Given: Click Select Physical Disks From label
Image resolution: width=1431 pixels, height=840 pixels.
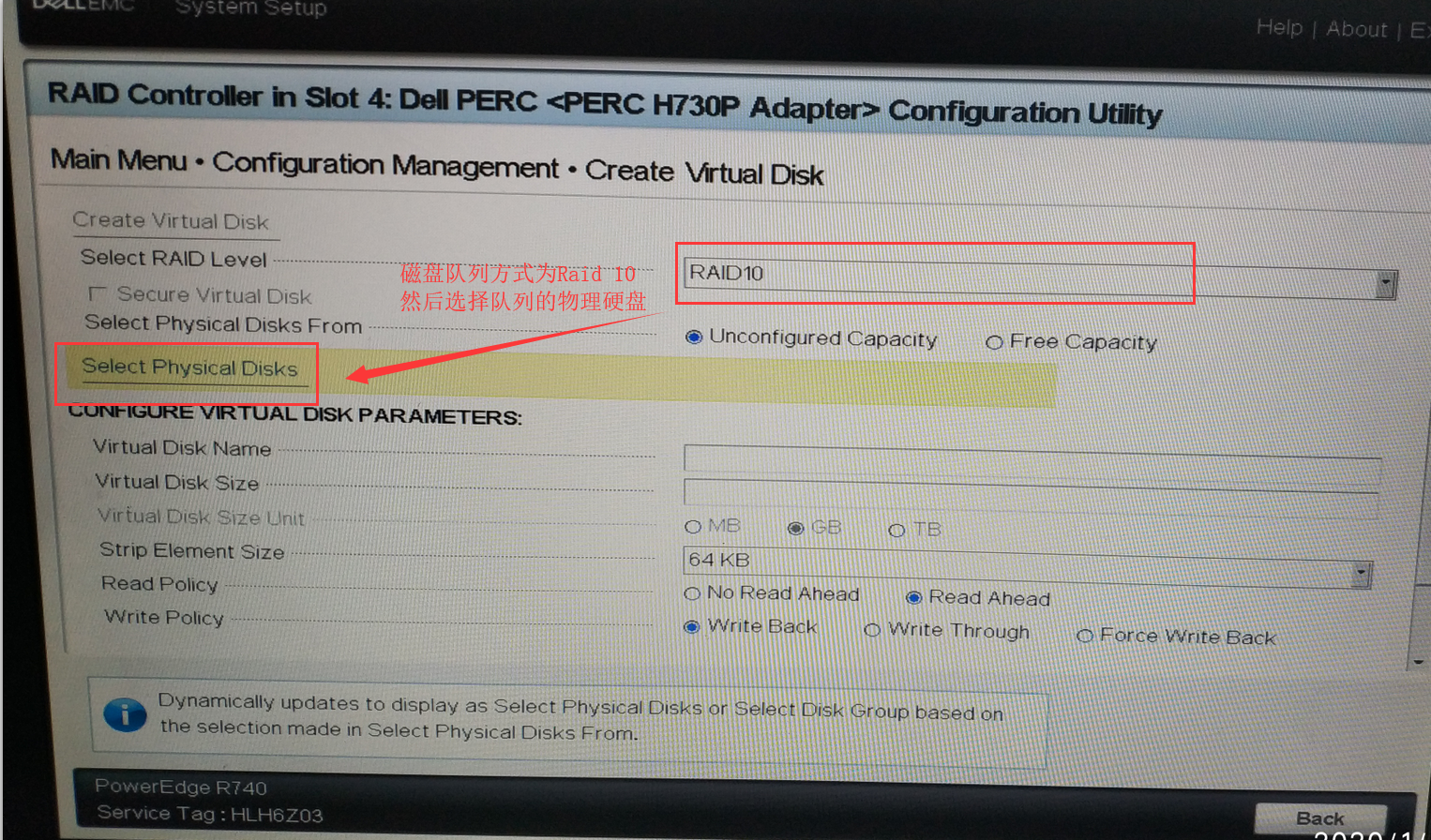Looking at the screenshot, I should [x=223, y=324].
